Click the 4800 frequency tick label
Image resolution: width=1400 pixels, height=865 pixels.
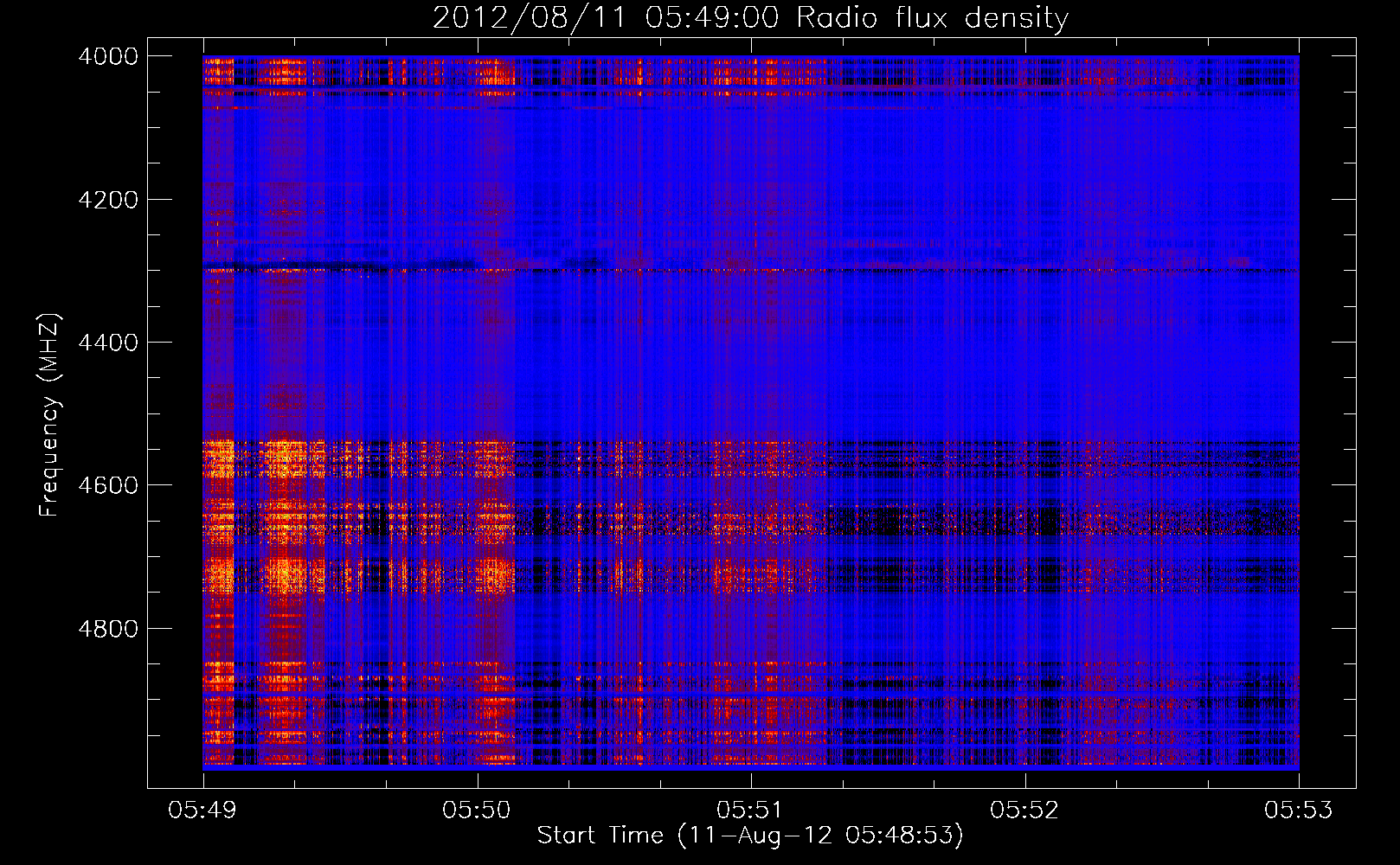pyautogui.click(x=108, y=628)
